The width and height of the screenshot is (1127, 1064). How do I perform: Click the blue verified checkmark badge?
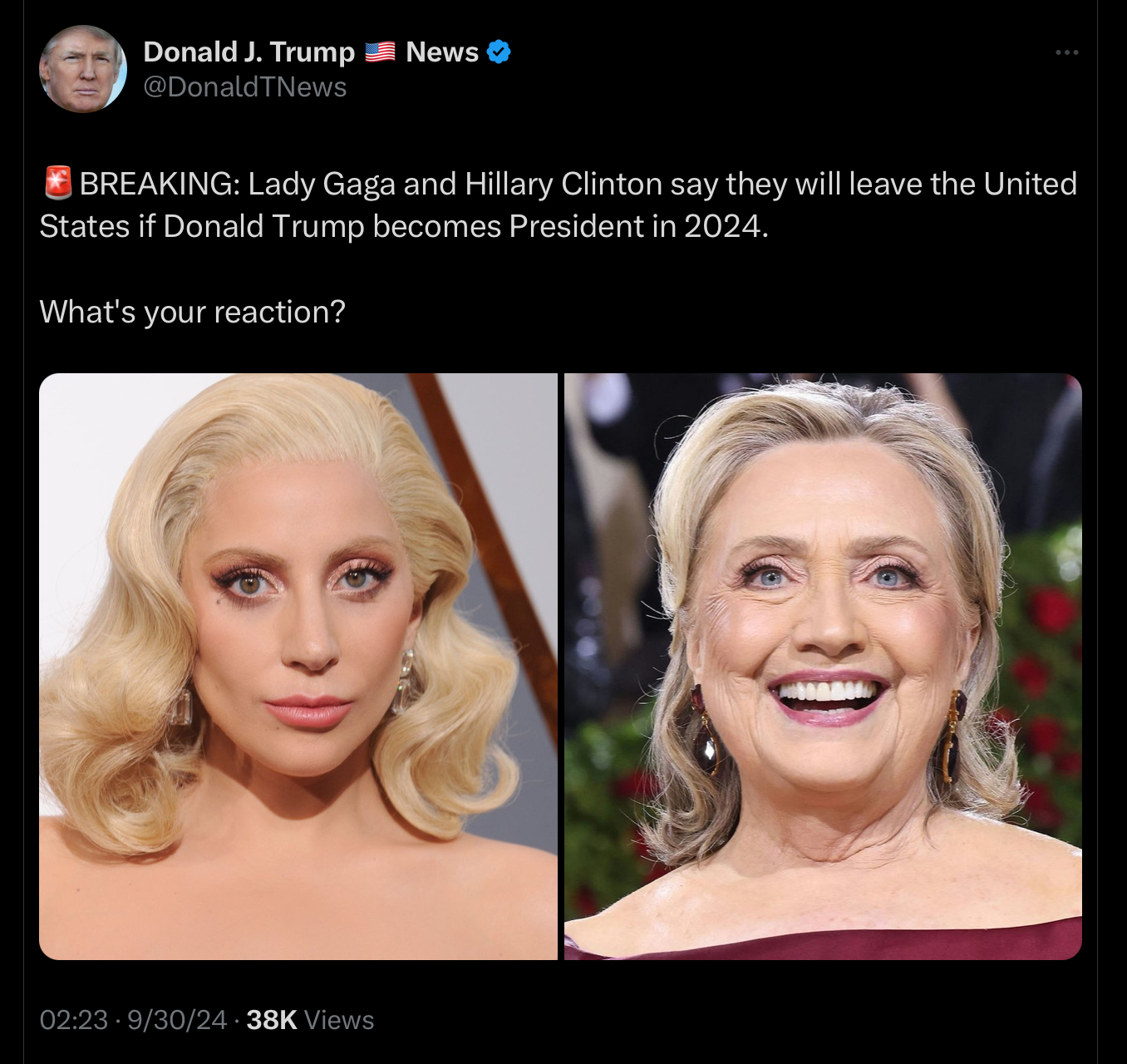click(499, 52)
